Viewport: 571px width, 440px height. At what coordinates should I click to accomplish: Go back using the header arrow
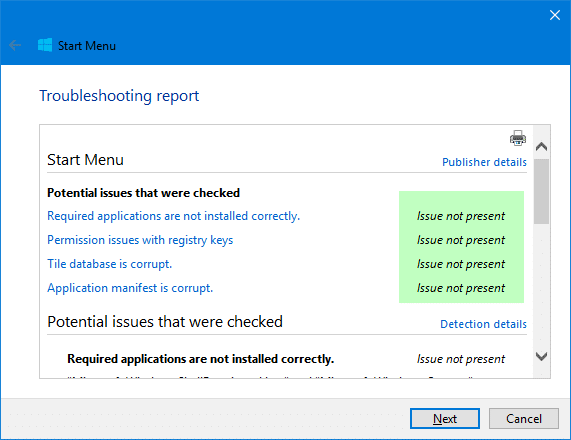15,46
